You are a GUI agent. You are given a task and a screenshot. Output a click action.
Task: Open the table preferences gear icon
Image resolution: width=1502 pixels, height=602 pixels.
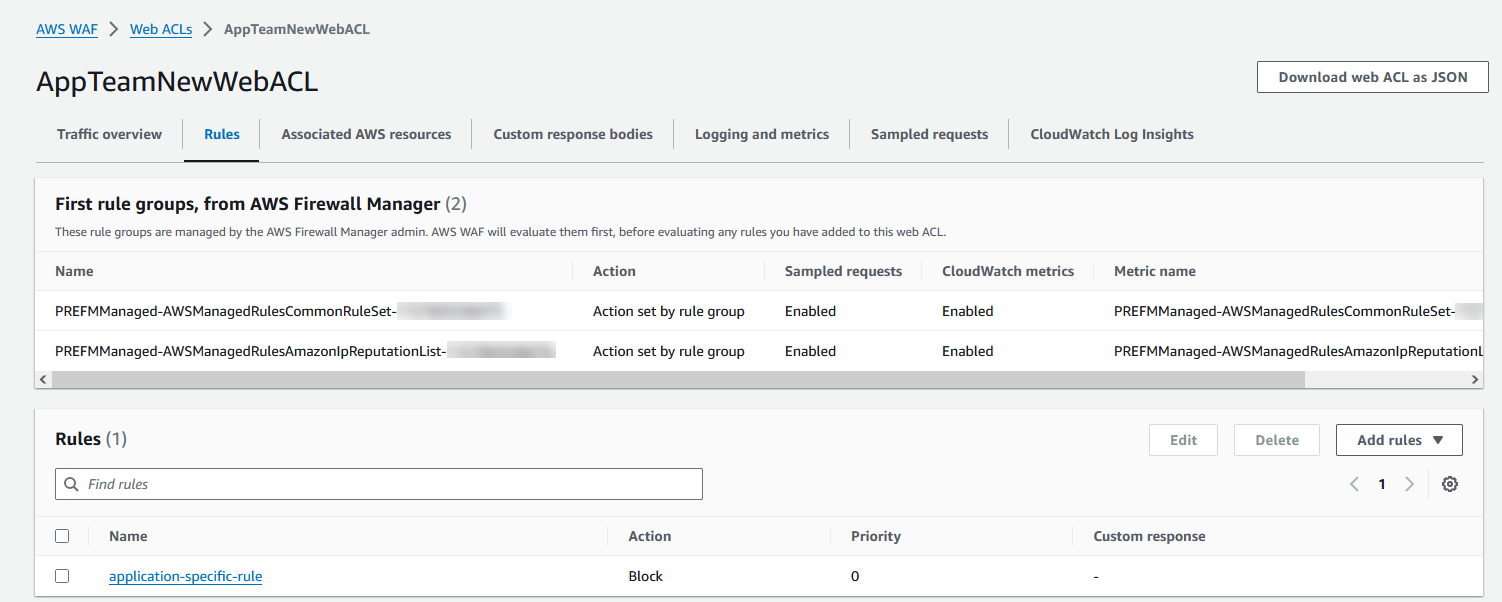point(1450,483)
